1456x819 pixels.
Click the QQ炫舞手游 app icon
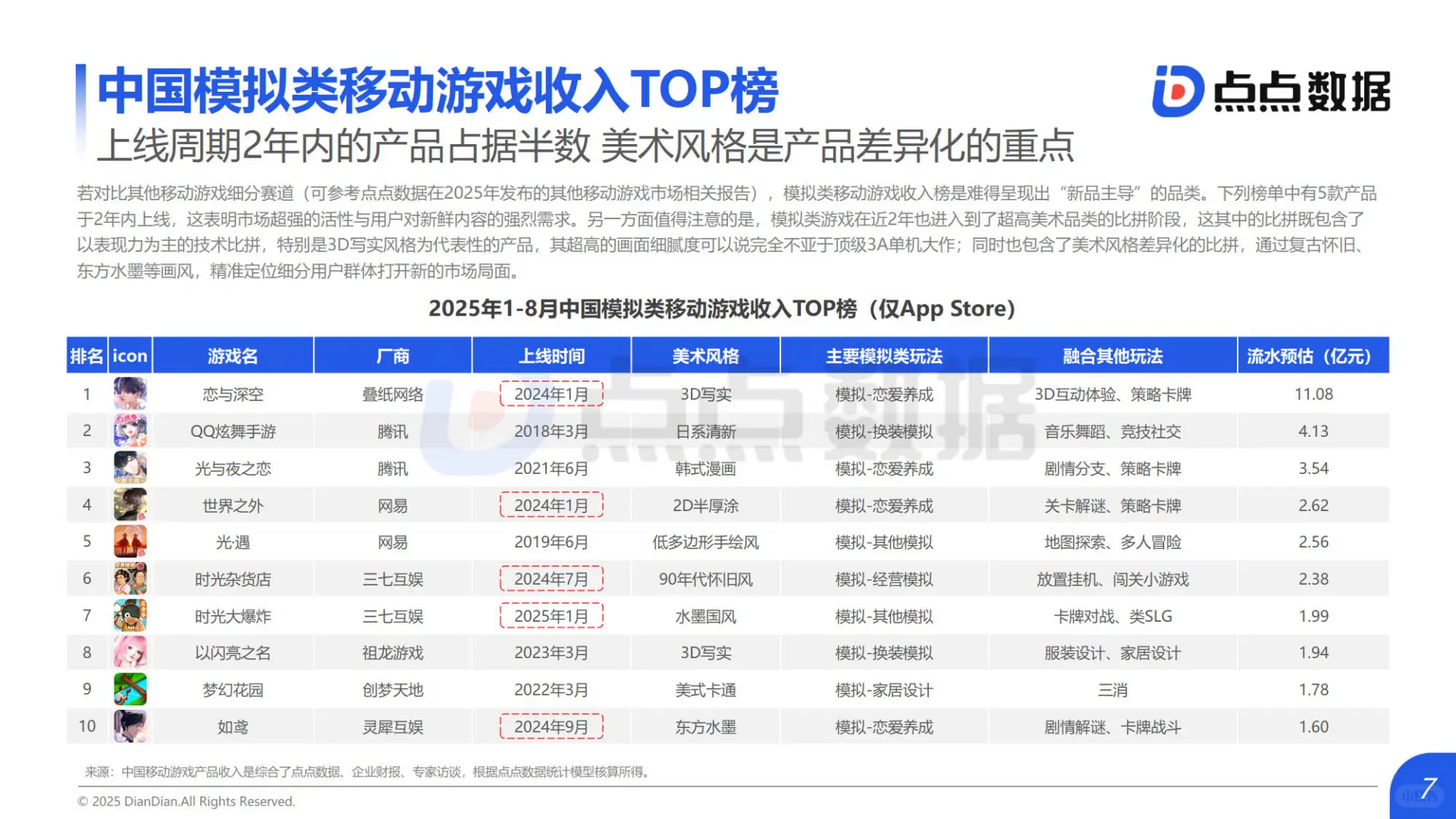(x=130, y=431)
